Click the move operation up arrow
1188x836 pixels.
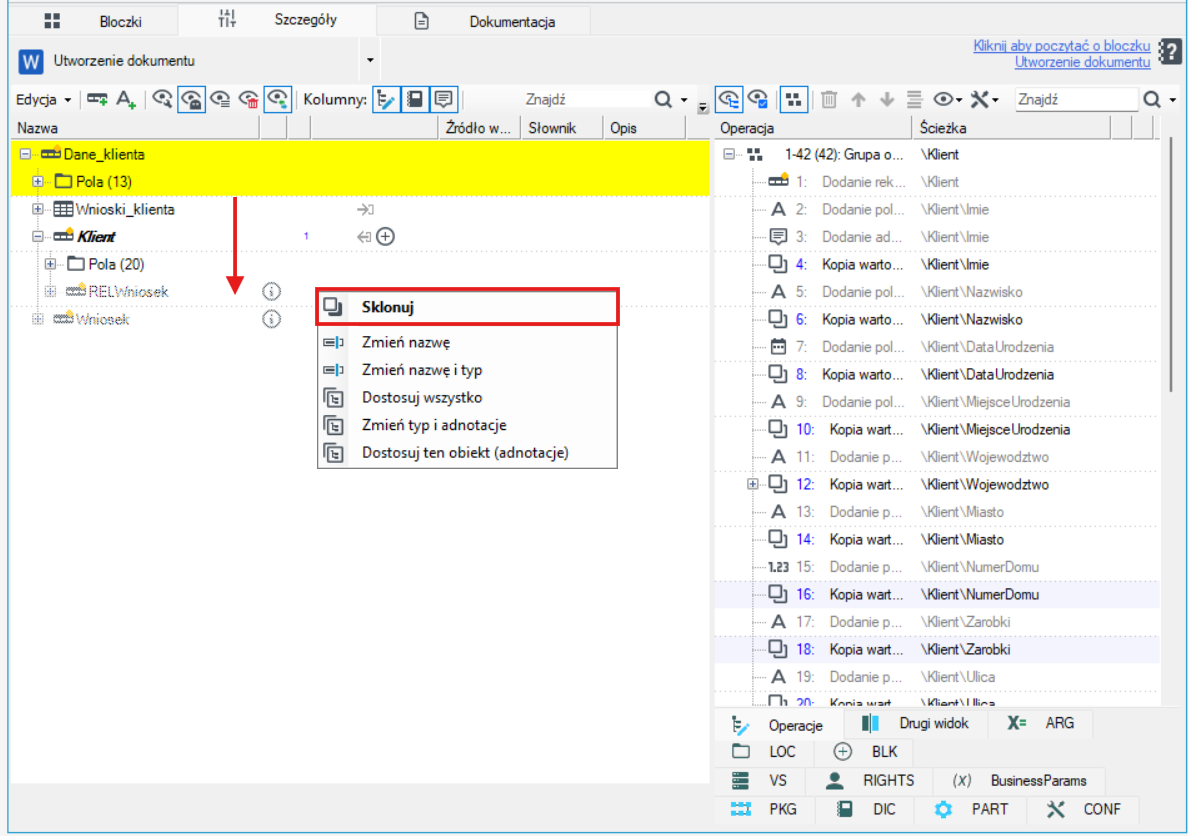[858, 99]
